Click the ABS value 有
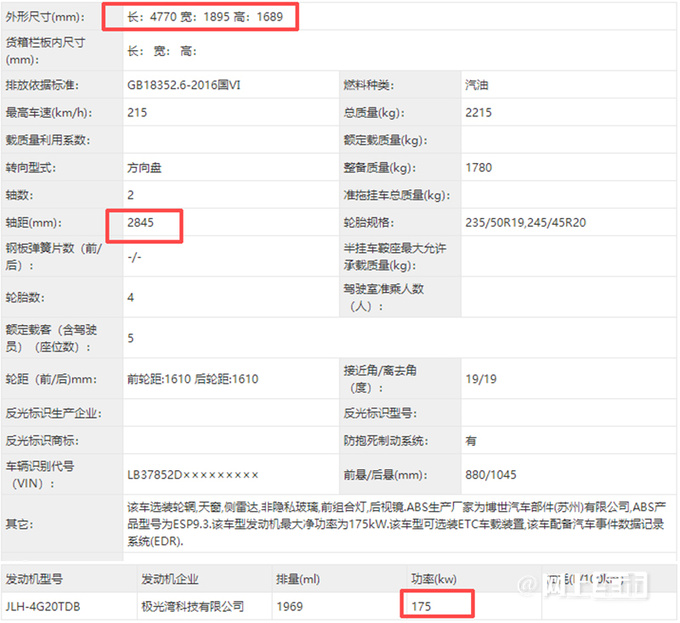 471,441
